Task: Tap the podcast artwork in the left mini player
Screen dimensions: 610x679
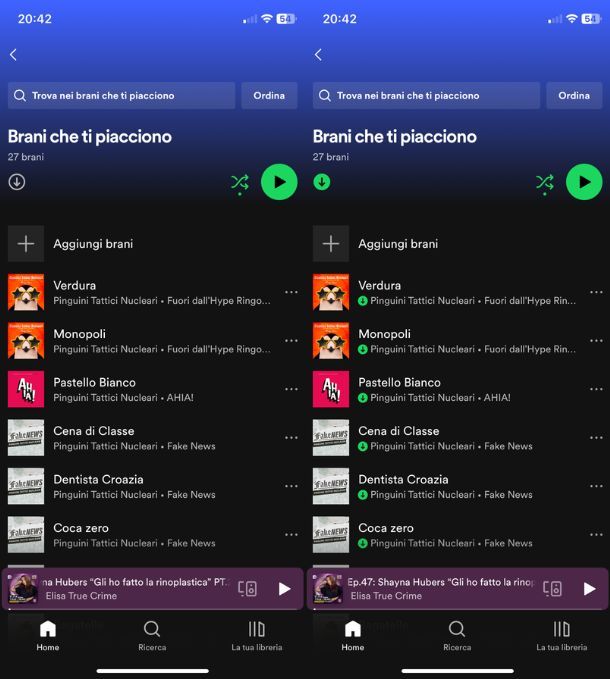Action: [23, 588]
